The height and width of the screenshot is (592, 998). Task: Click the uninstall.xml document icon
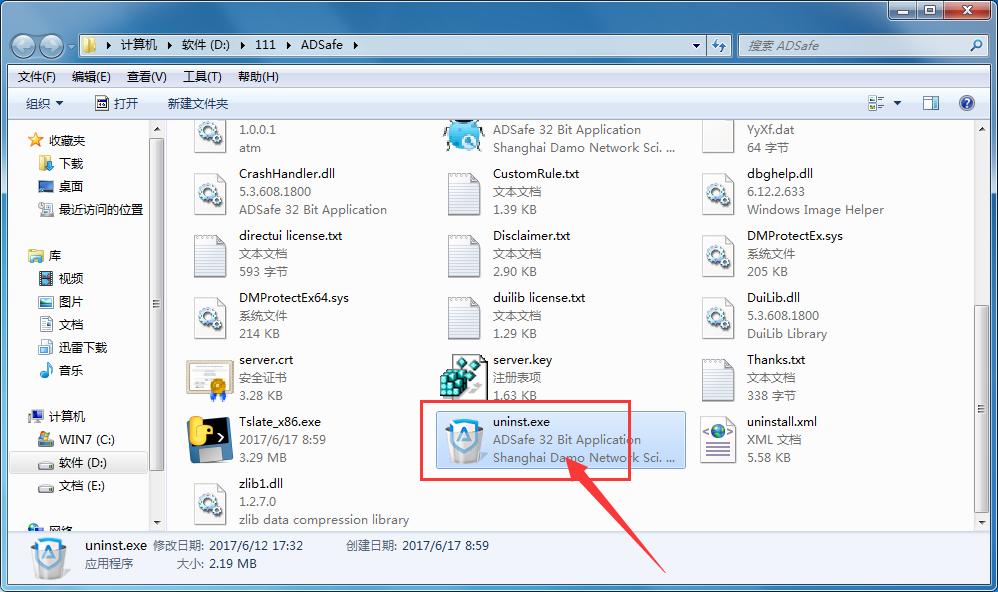[x=718, y=440]
